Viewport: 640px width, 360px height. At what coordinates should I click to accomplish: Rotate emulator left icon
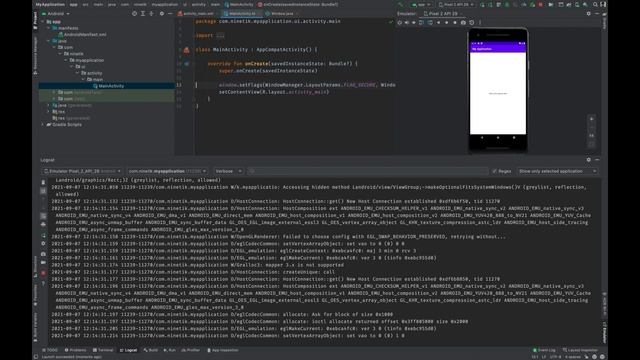coord(422,23)
